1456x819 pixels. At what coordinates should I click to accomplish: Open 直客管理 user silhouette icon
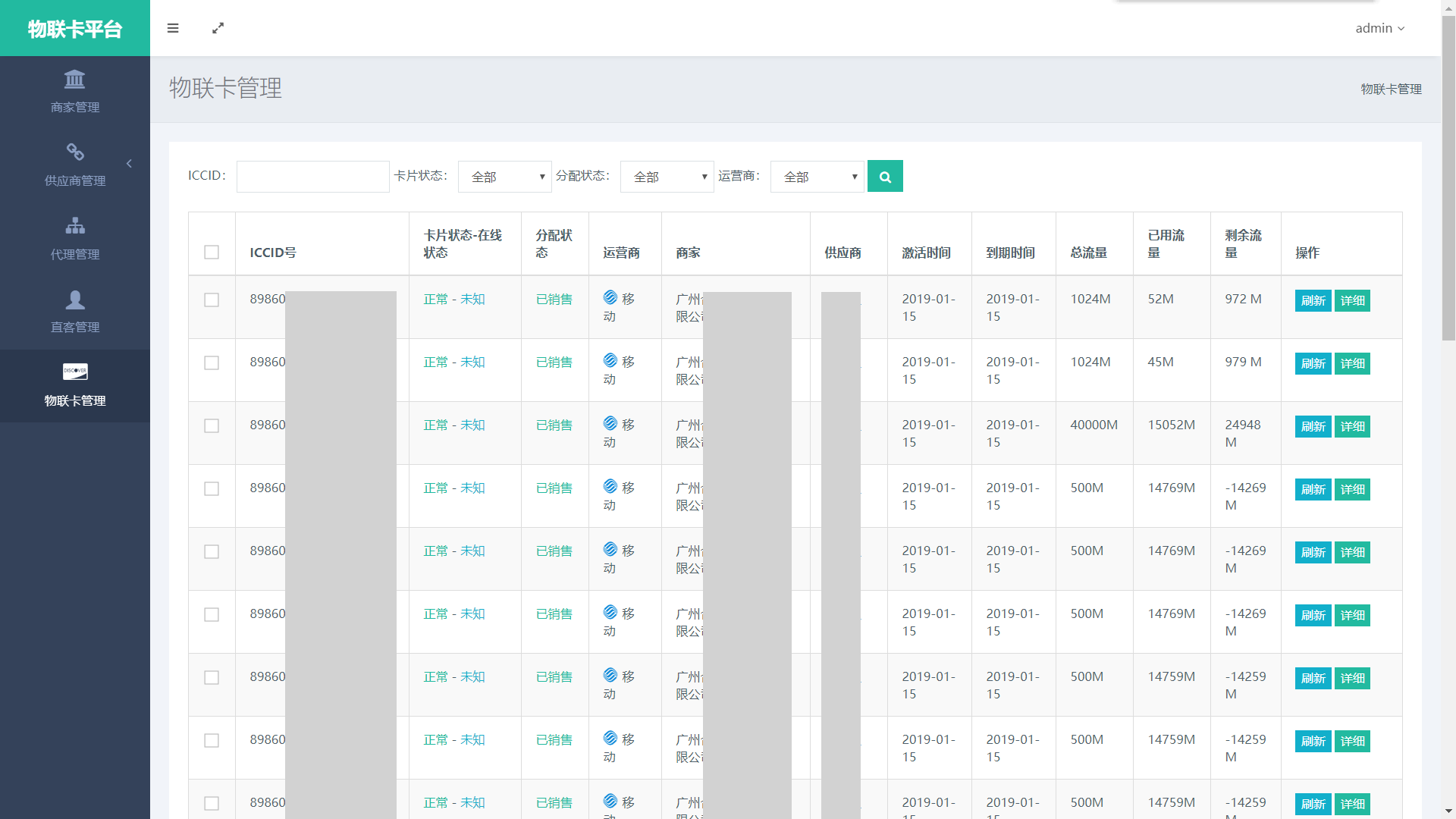tap(74, 300)
